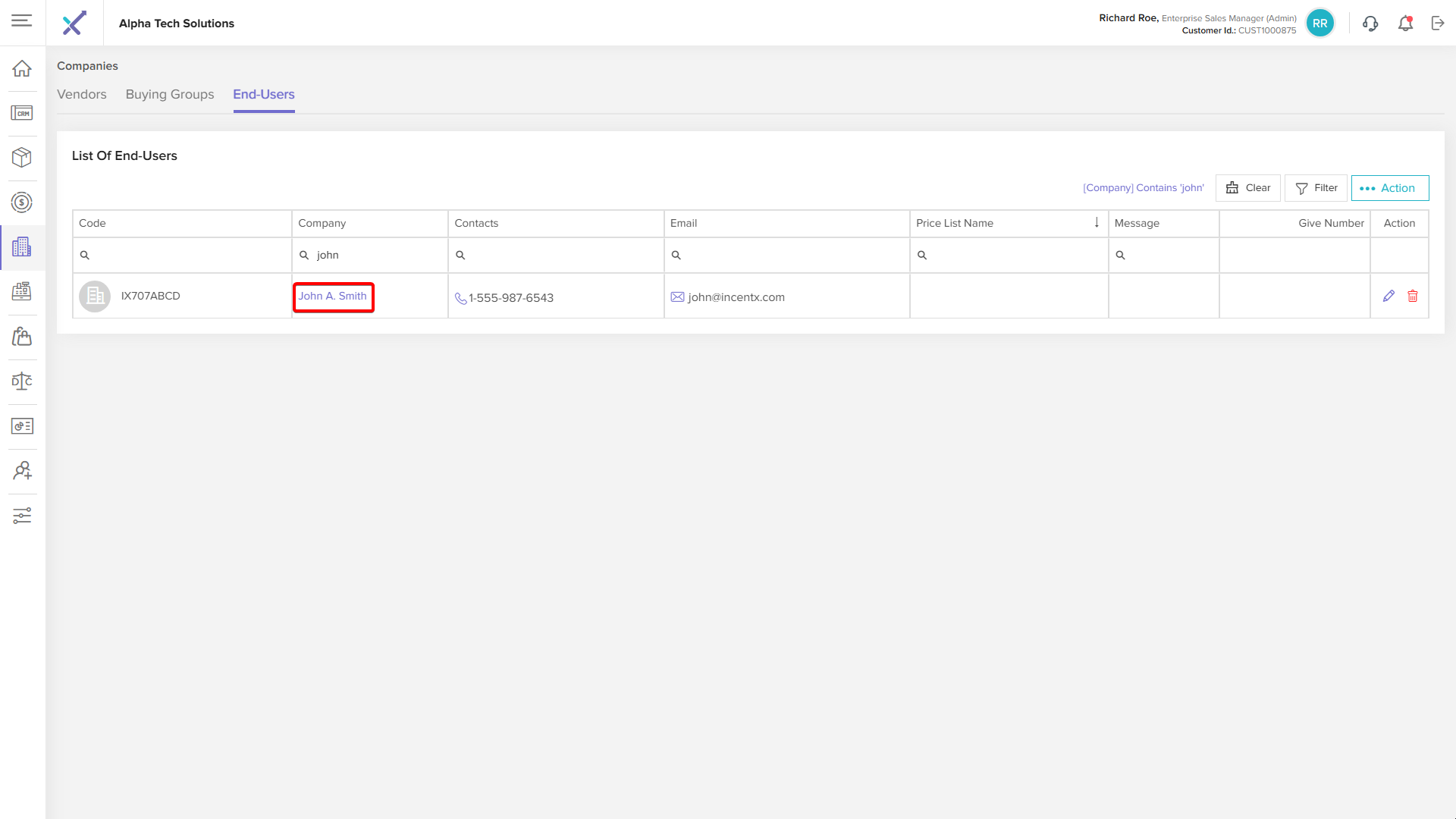Image resolution: width=1456 pixels, height=819 pixels.
Task: Open the CRM sidebar icon
Action: point(22,113)
